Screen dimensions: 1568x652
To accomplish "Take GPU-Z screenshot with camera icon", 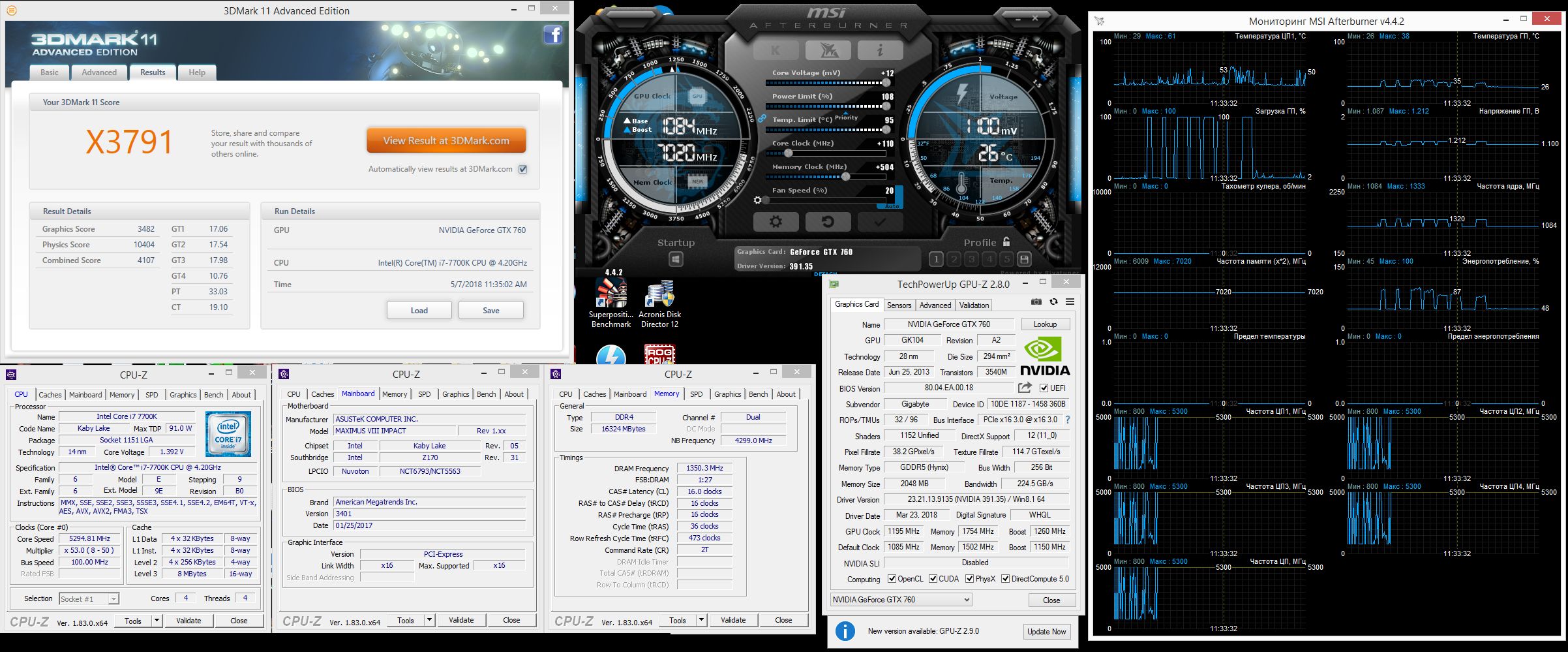I will pyautogui.click(x=1036, y=302).
